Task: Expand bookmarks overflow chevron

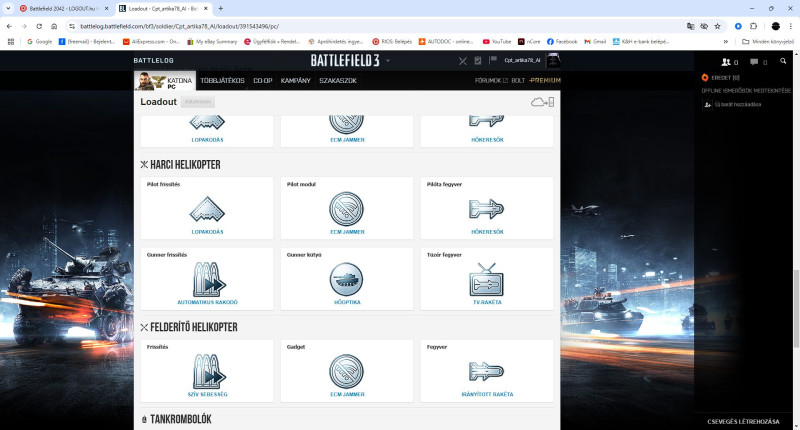Action: tap(726, 41)
